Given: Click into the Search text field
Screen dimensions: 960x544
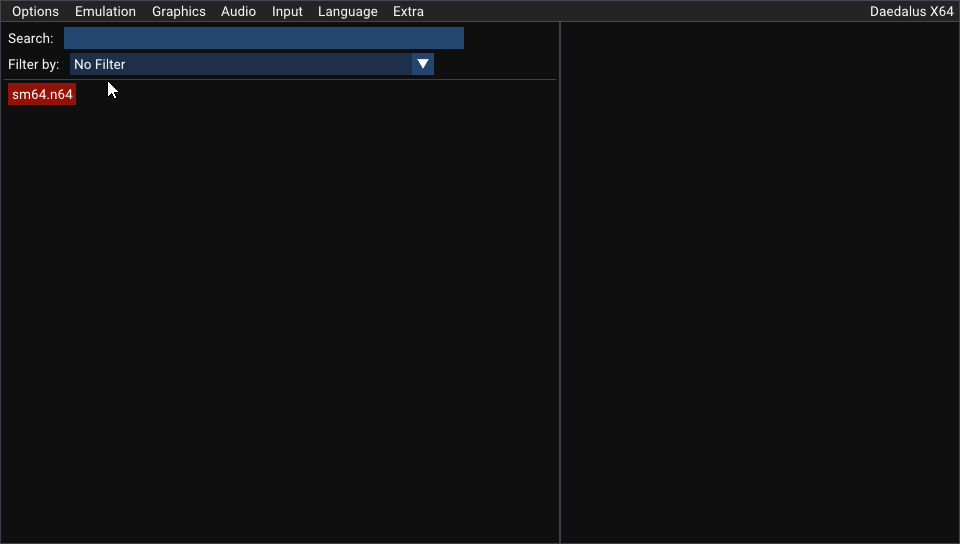Looking at the screenshot, I should 263,38.
